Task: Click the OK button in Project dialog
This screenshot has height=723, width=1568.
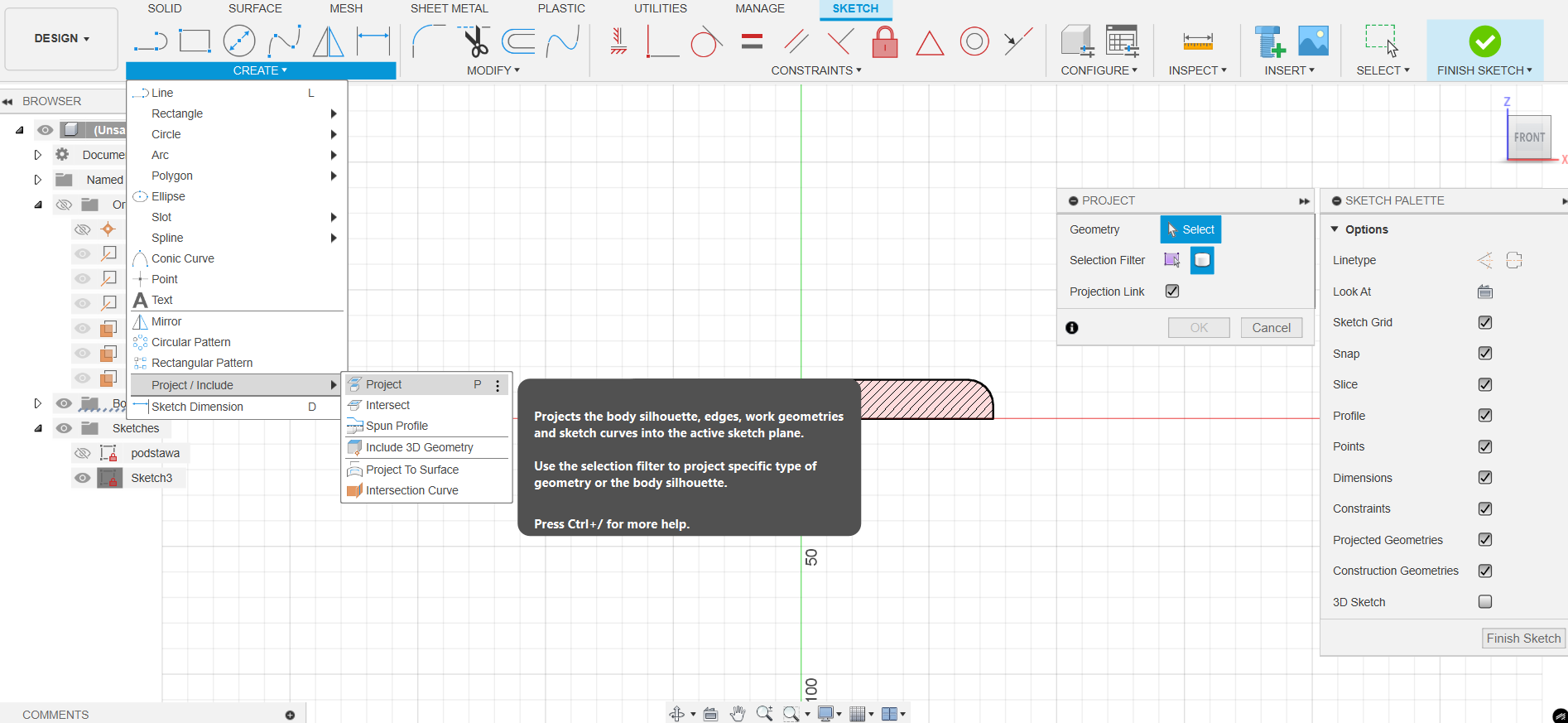Action: tap(1199, 328)
